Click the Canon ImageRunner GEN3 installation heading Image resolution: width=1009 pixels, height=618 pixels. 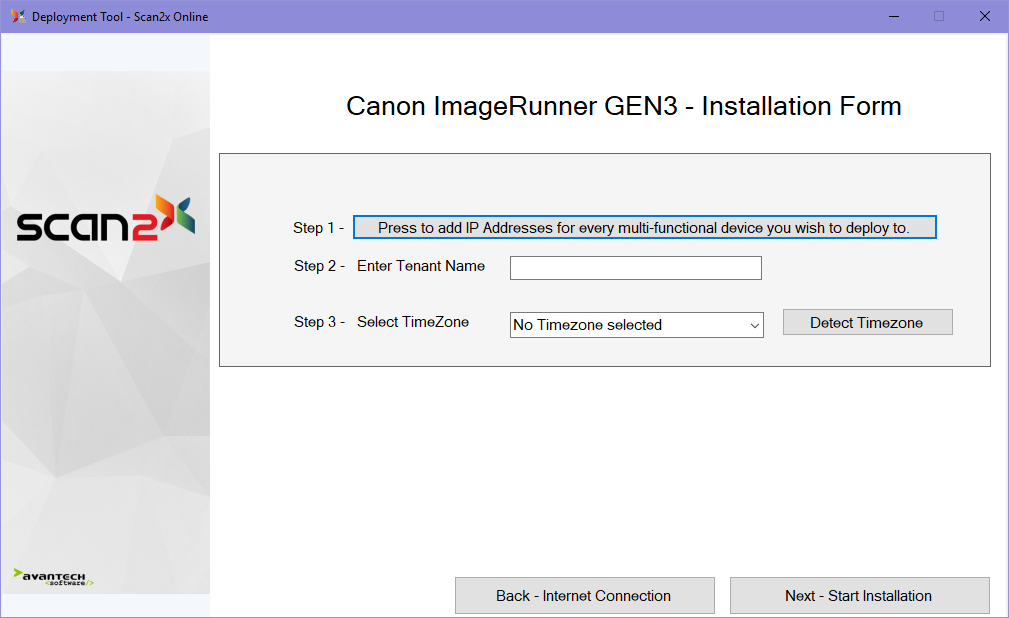623,106
